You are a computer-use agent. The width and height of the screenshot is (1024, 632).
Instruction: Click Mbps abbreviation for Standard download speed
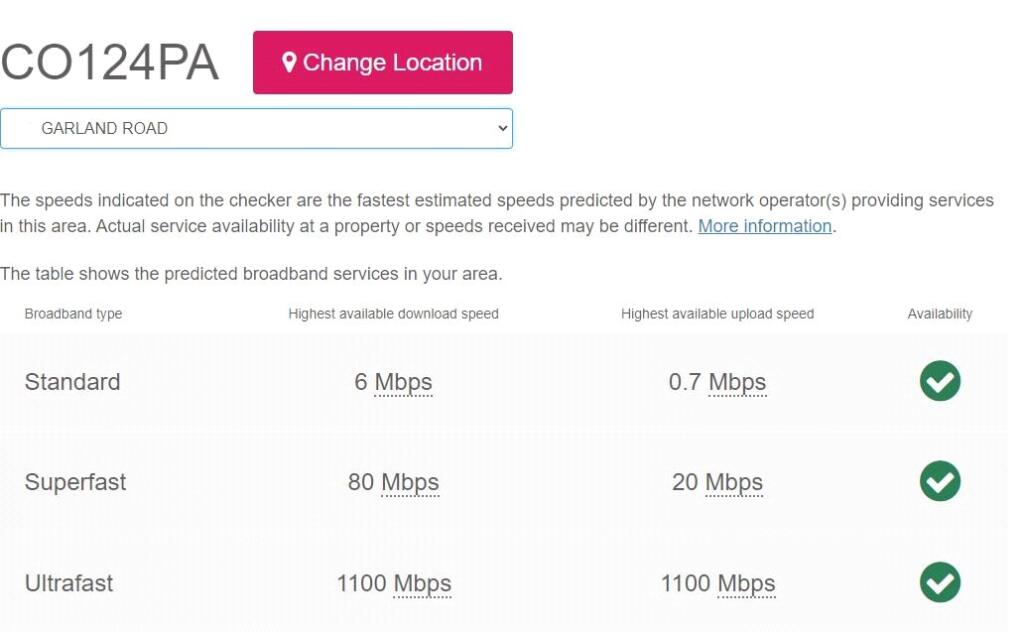pyautogui.click(x=403, y=382)
